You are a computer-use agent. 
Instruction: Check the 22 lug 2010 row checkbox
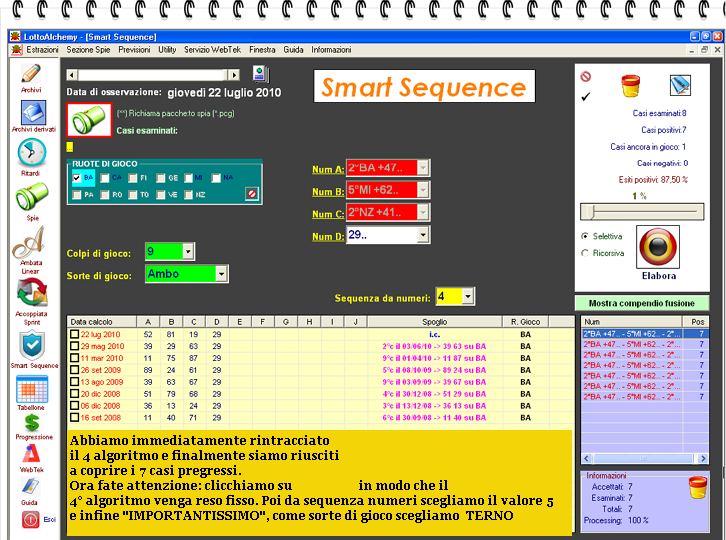(75, 334)
